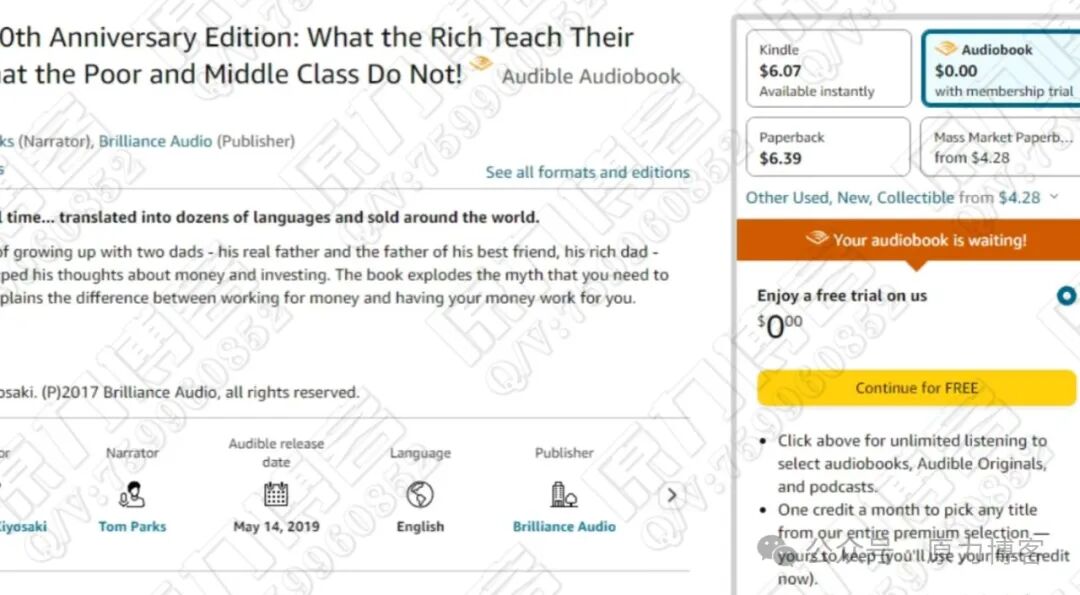
Task: Expand Other Used, New, Collectible dropdown arrow
Action: (1053, 198)
